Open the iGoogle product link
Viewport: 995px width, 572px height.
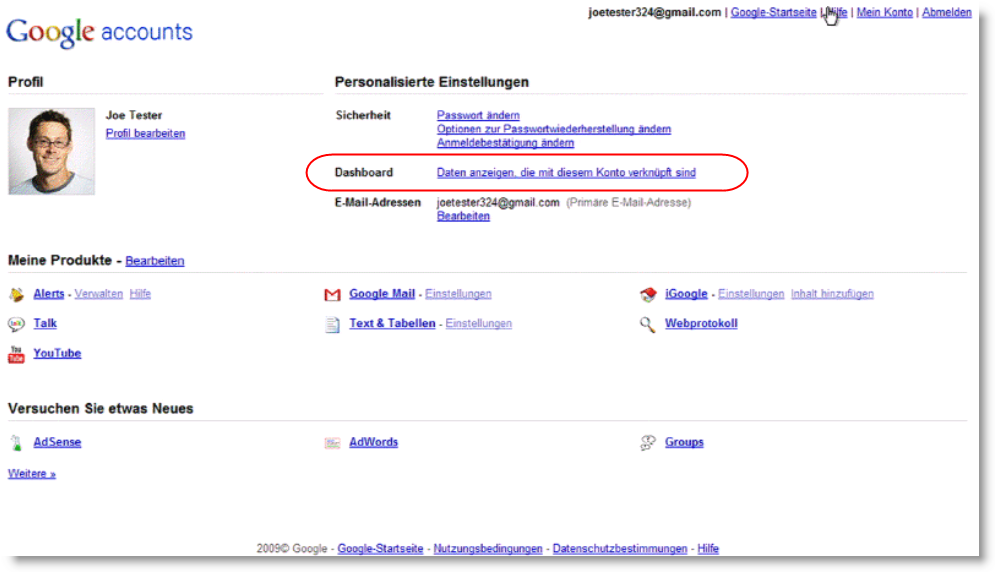click(x=686, y=293)
